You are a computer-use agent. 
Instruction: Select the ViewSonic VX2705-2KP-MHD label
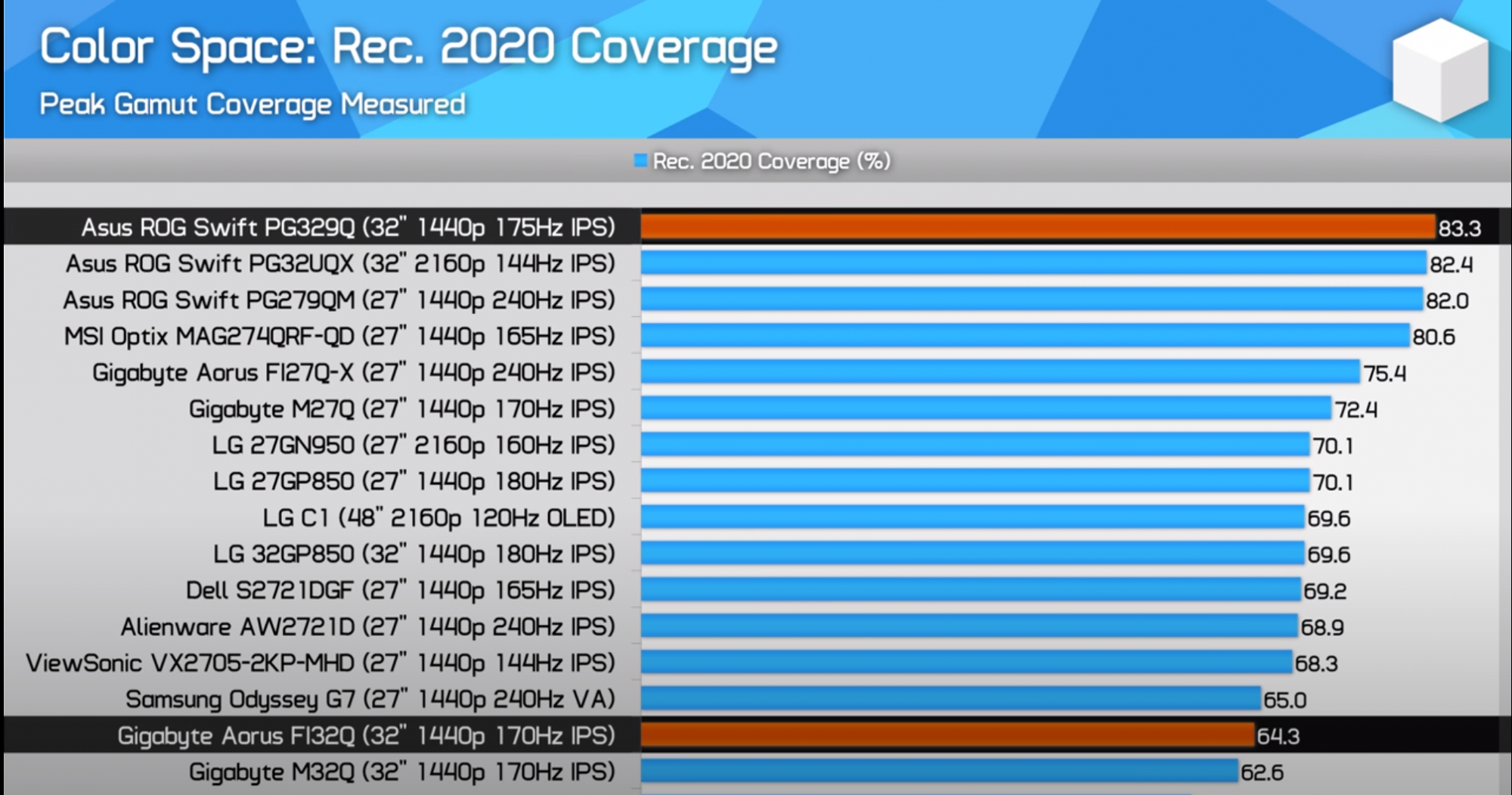(x=321, y=663)
